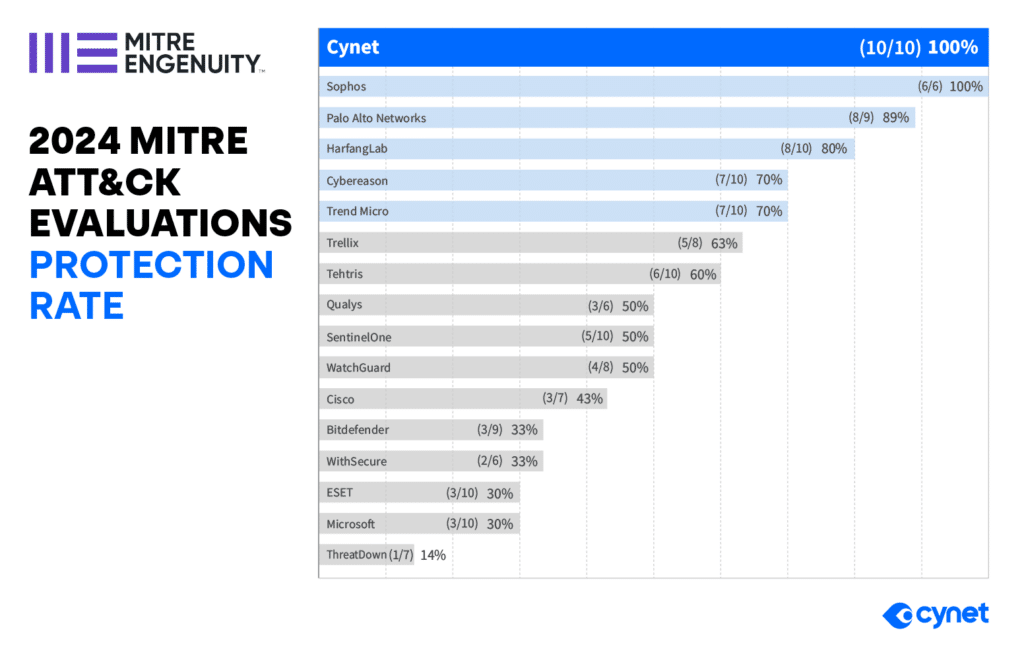Select the Trellix 63% bar
The image size is (1024, 647).
point(530,243)
